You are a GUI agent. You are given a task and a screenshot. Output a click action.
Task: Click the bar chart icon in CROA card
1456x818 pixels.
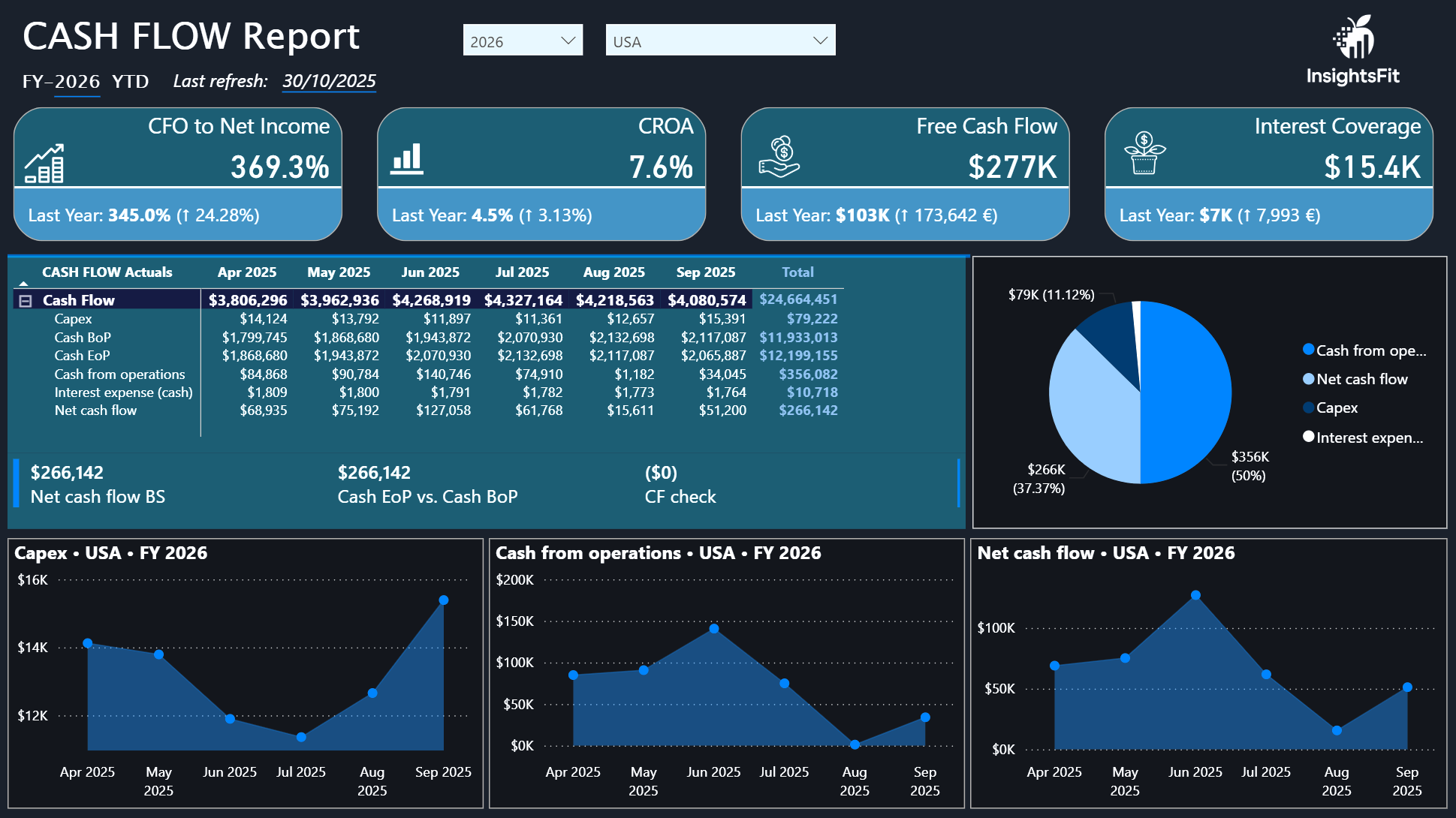coord(407,159)
